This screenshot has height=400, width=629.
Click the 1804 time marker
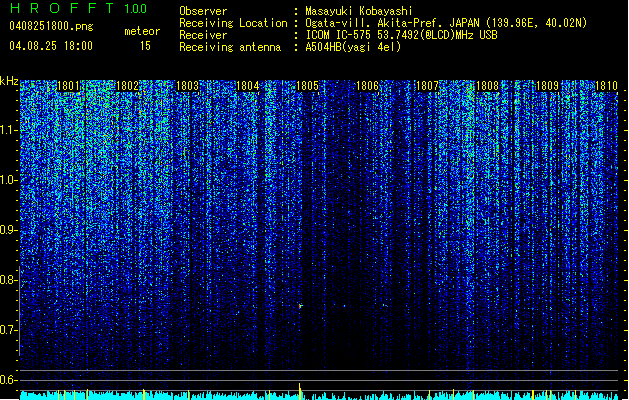tap(248, 86)
